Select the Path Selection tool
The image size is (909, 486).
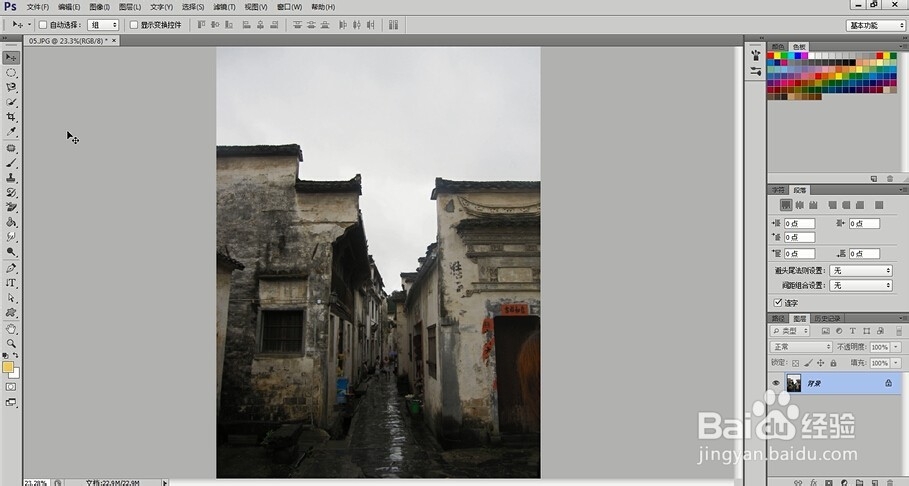click(11, 298)
